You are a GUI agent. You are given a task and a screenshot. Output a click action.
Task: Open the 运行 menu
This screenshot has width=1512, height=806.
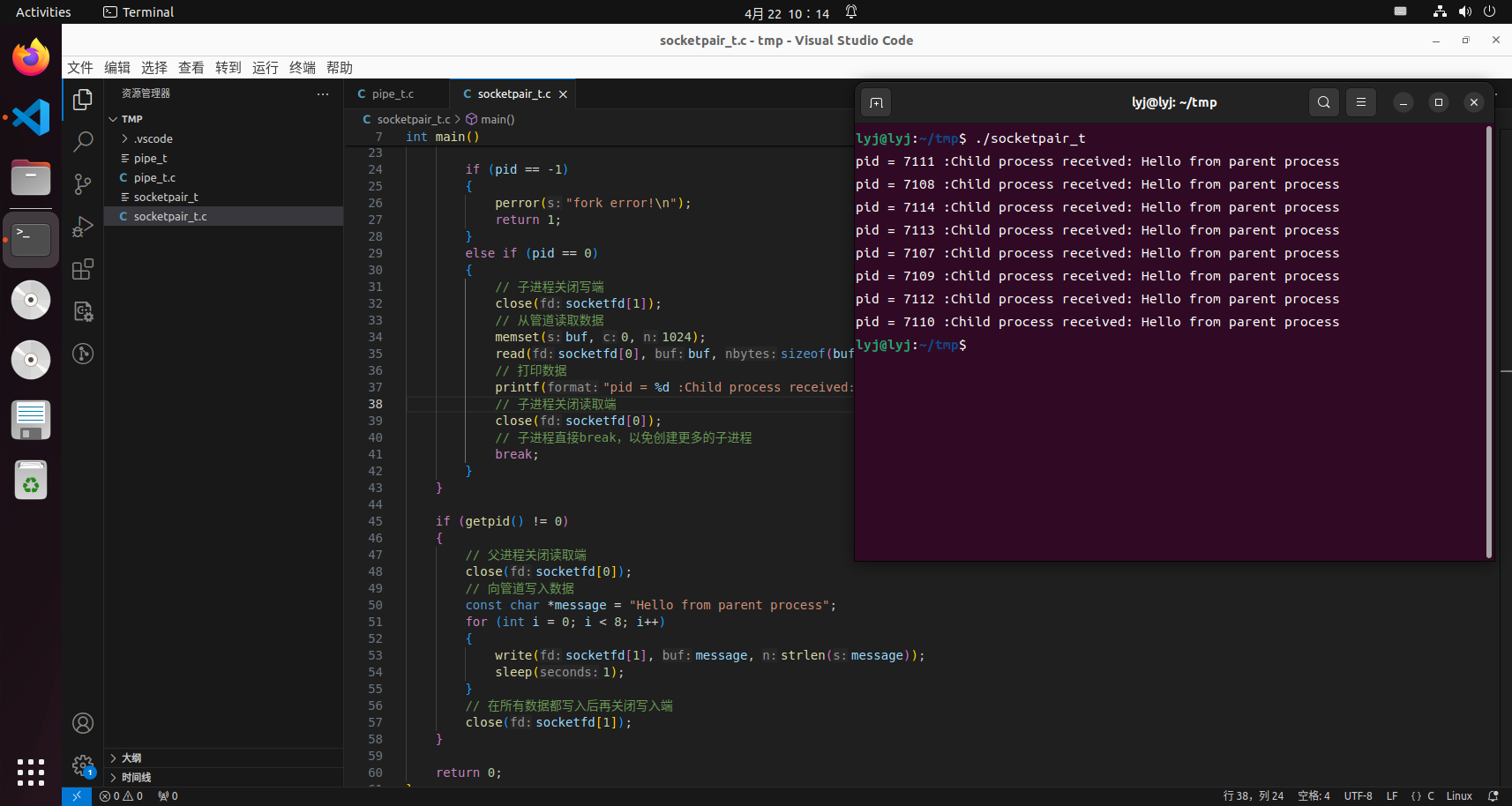pyautogui.click(x=266, y=68)
